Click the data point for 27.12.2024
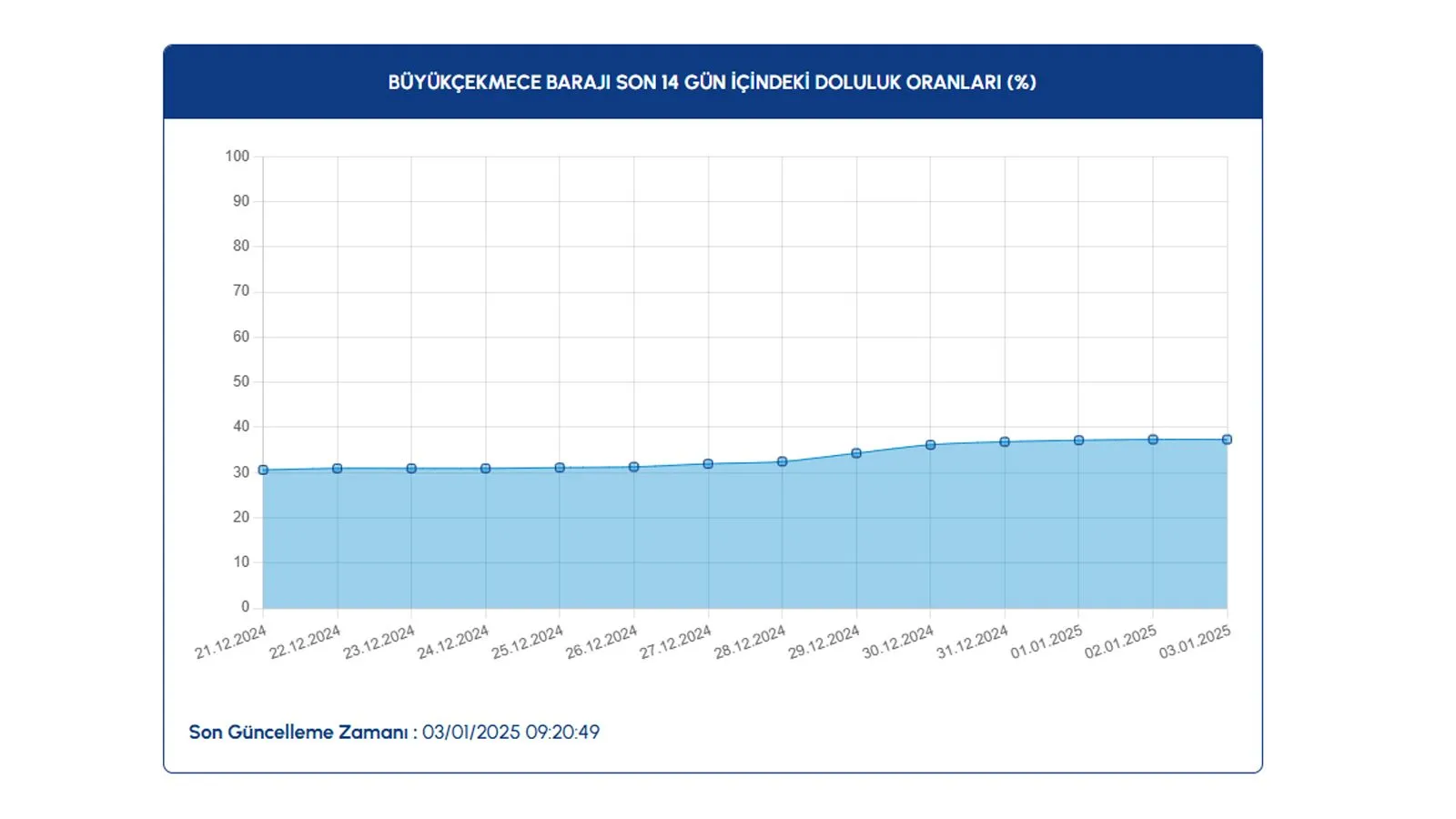Image resolution: width=1456 pixels, height=819 pixels. click(708, 464)
